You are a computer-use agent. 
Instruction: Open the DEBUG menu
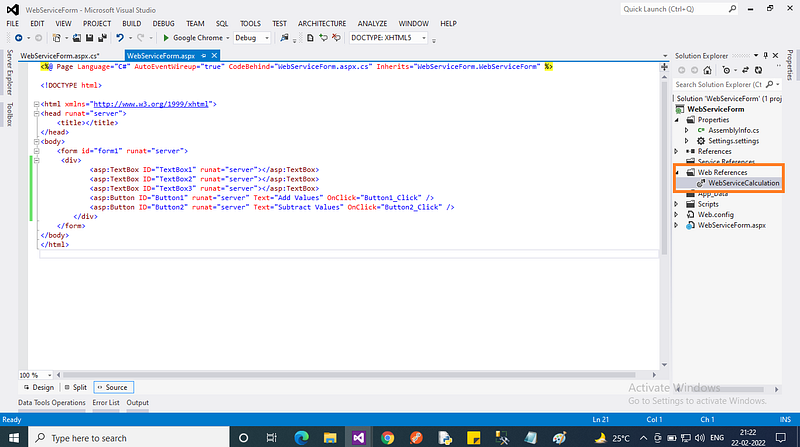pos(163,23)
